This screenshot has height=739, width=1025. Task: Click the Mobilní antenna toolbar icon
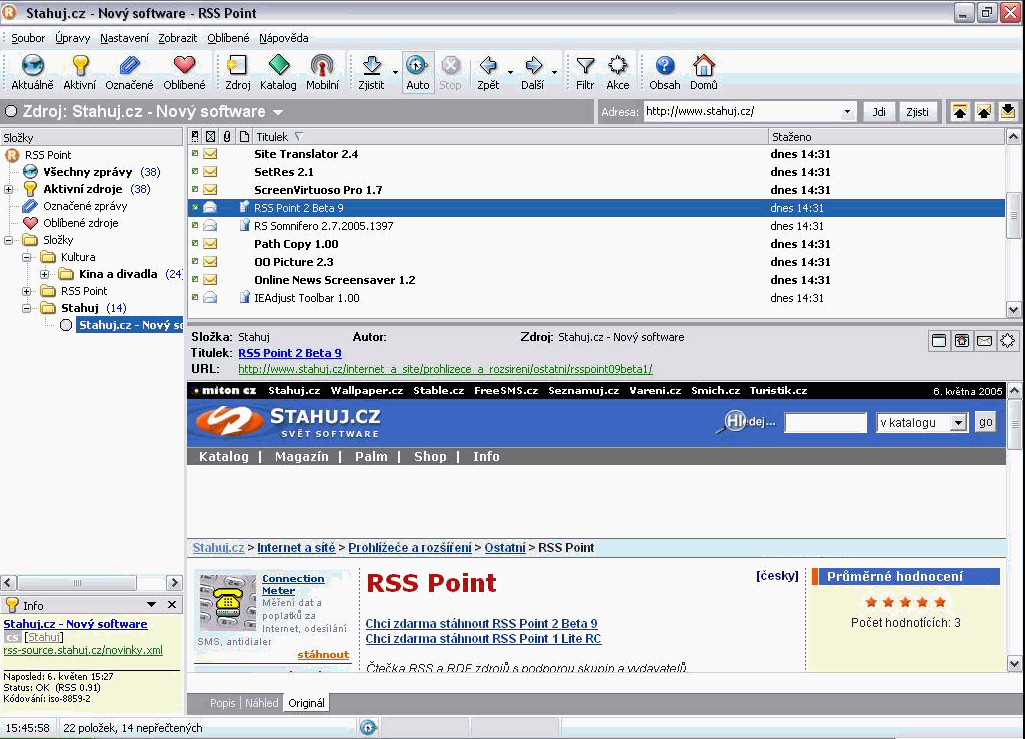[322, 65]
